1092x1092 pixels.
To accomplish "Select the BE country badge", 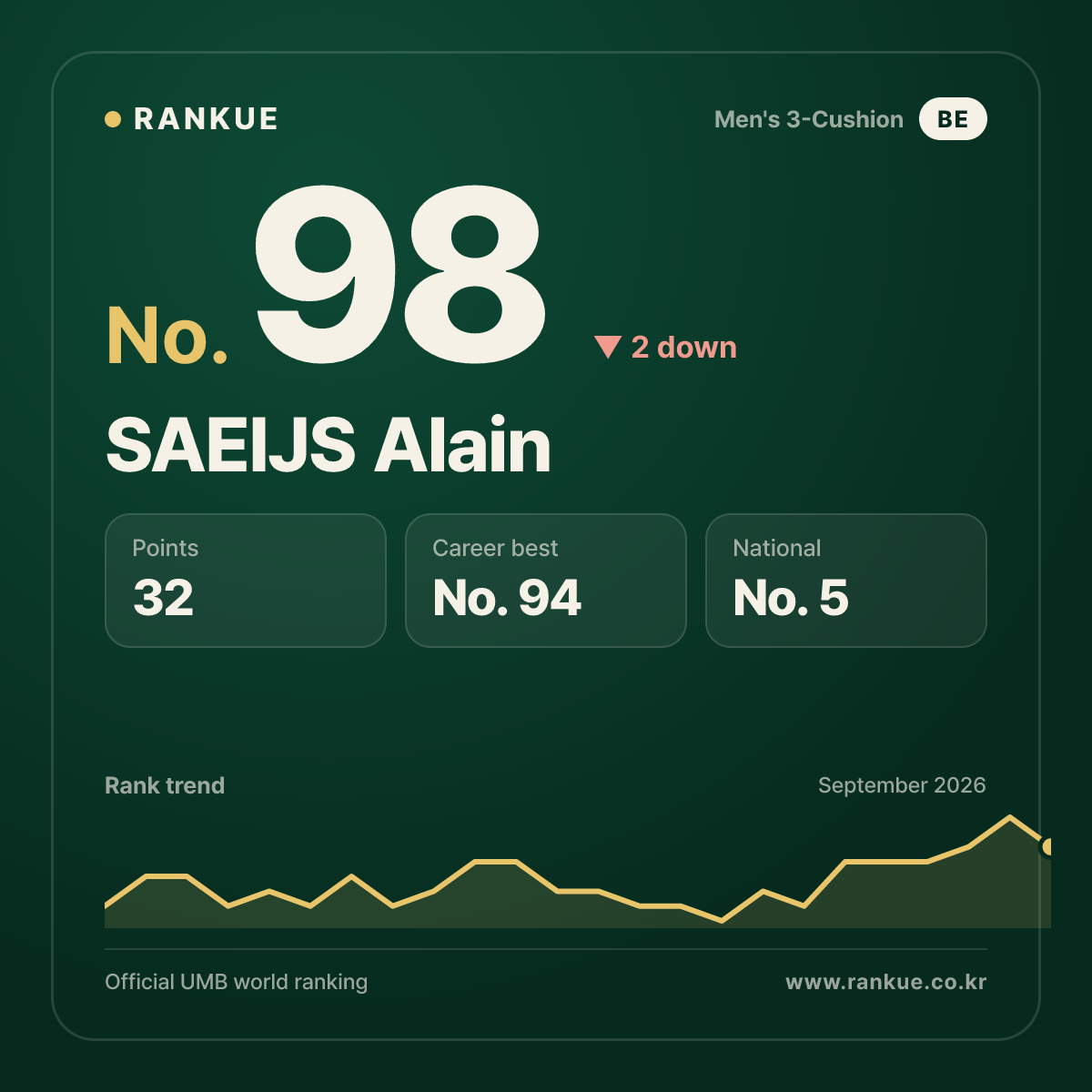I will coord(953,119).
